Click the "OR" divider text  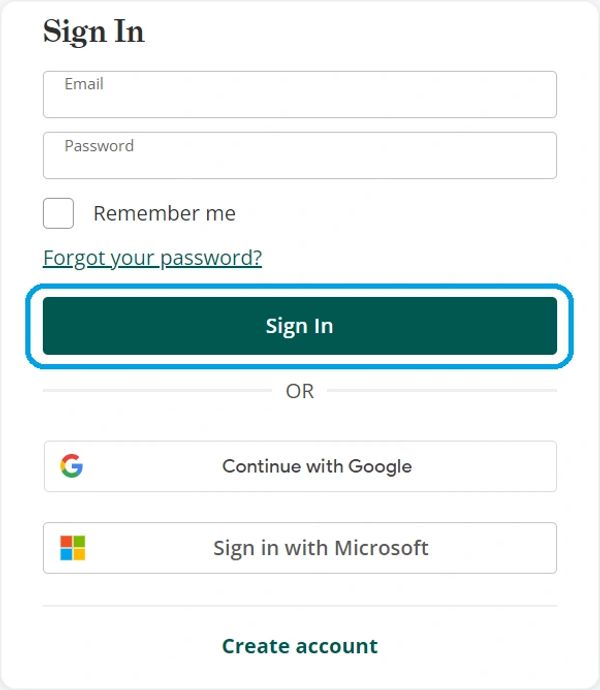pos(300,391)
